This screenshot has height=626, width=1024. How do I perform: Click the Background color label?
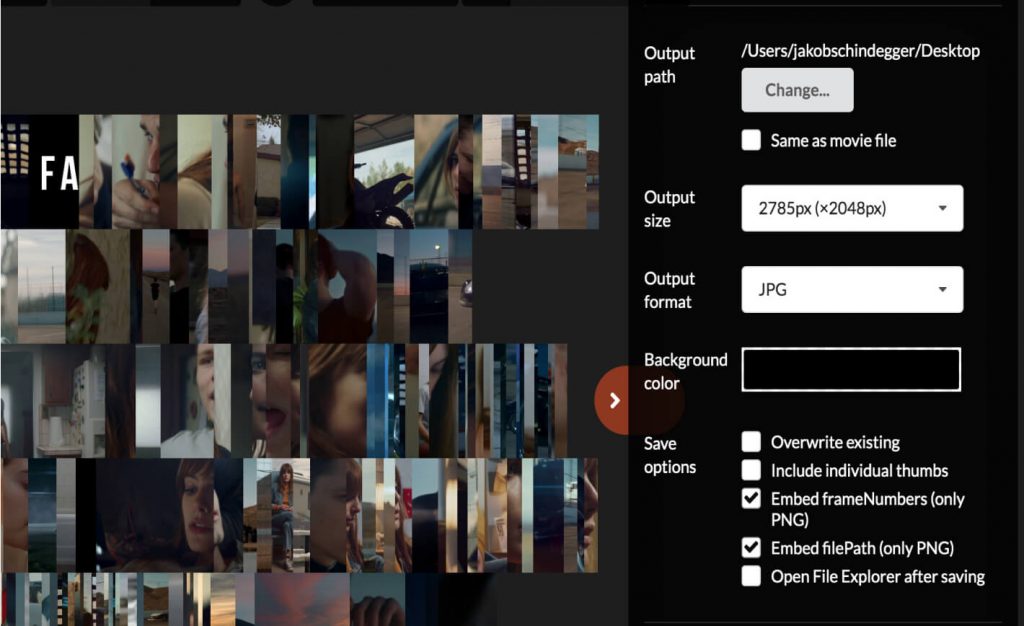tap(685, 371)
